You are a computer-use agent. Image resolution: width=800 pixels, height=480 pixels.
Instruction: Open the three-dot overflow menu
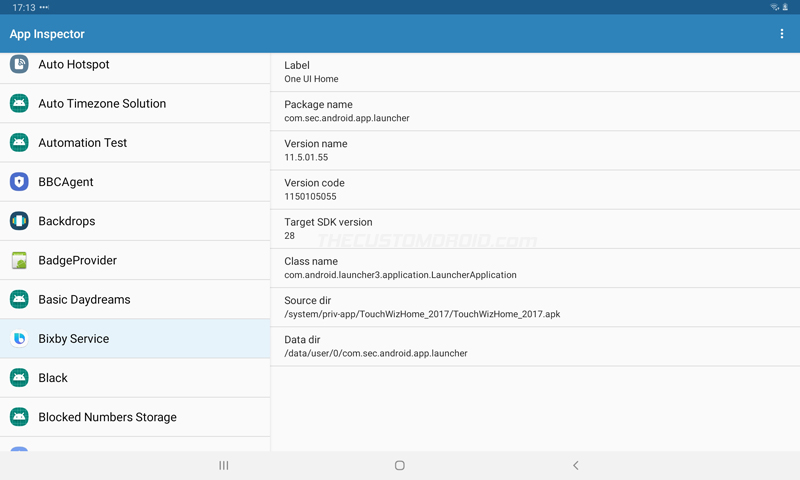pos(781,34)
